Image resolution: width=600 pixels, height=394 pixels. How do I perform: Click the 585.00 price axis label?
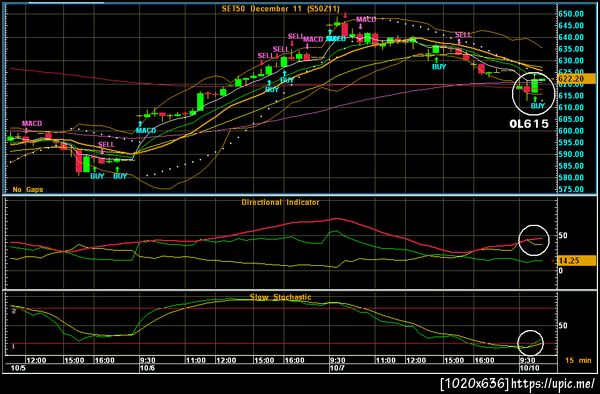[x=571, y=166]
